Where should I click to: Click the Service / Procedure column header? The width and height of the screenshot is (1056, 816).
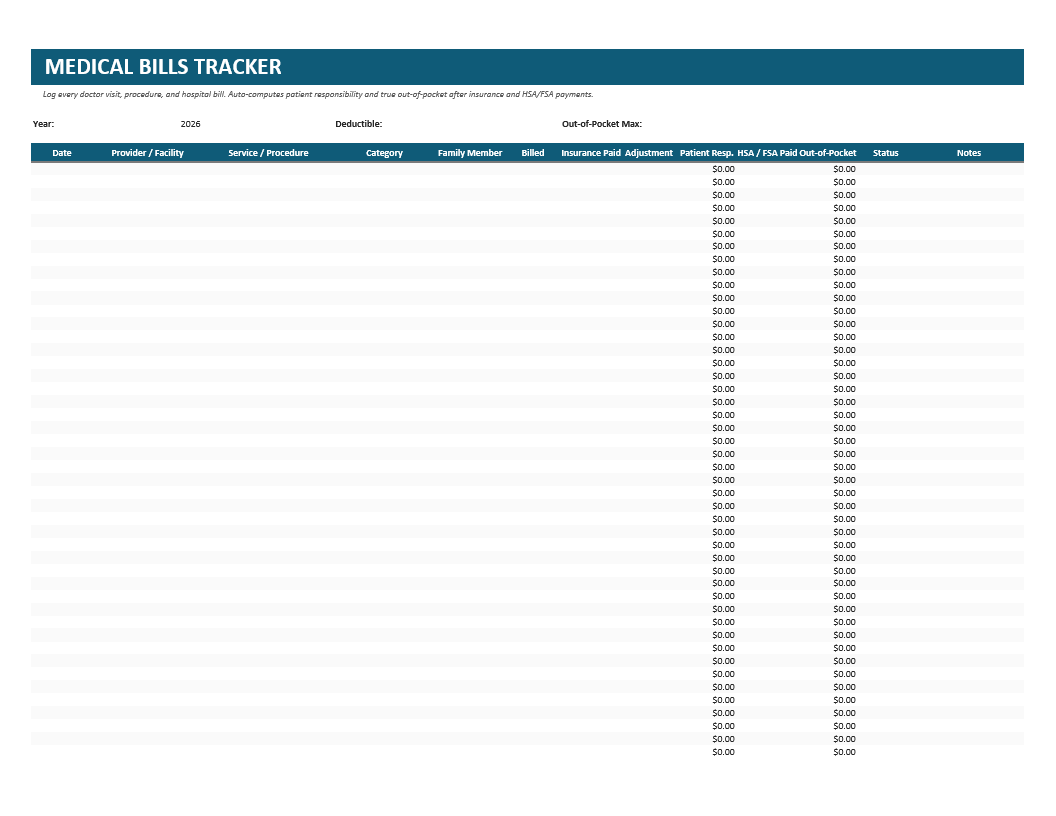[268, 153]
